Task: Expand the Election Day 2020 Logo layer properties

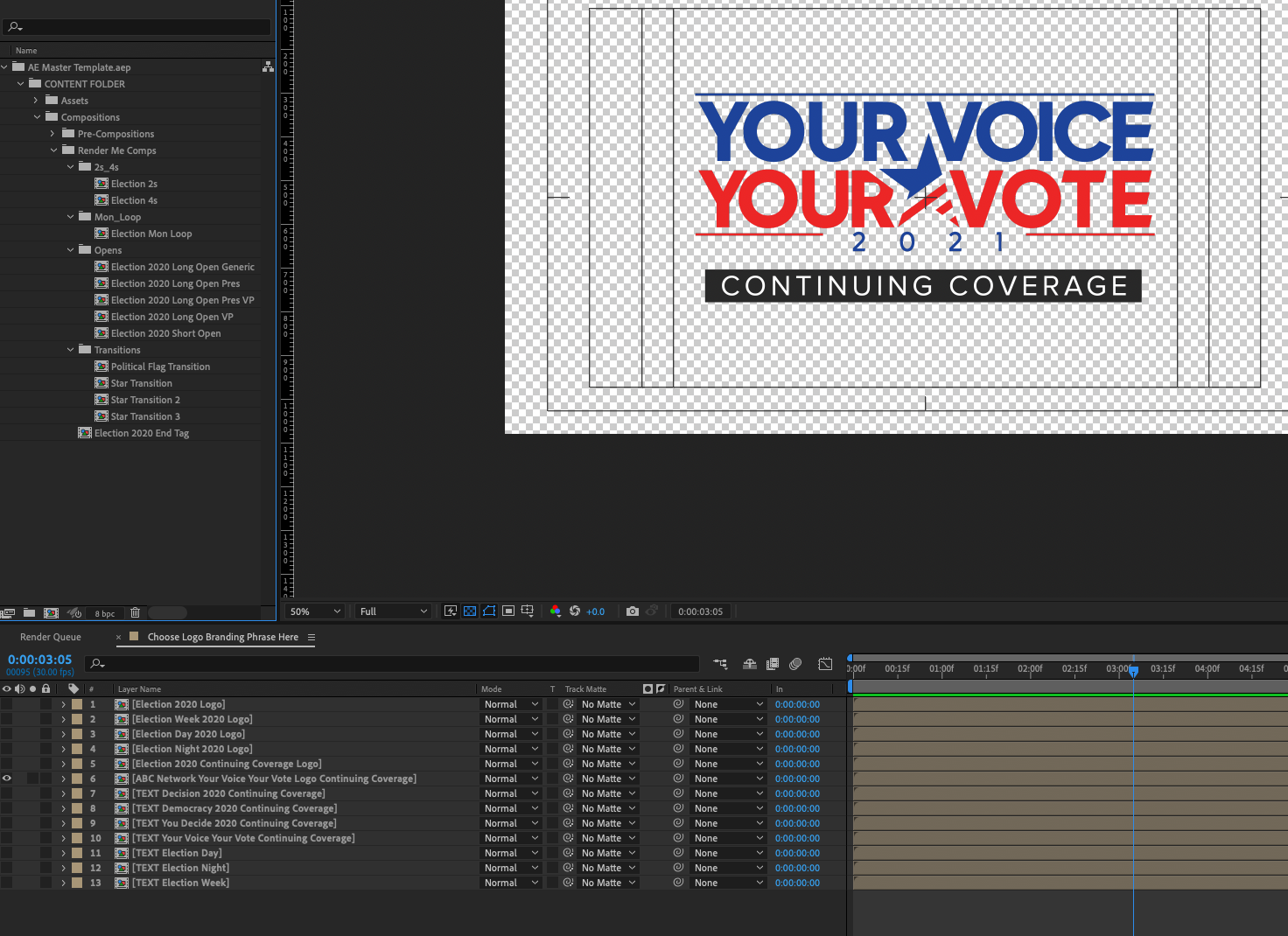Action: click(x=63, y=734)
